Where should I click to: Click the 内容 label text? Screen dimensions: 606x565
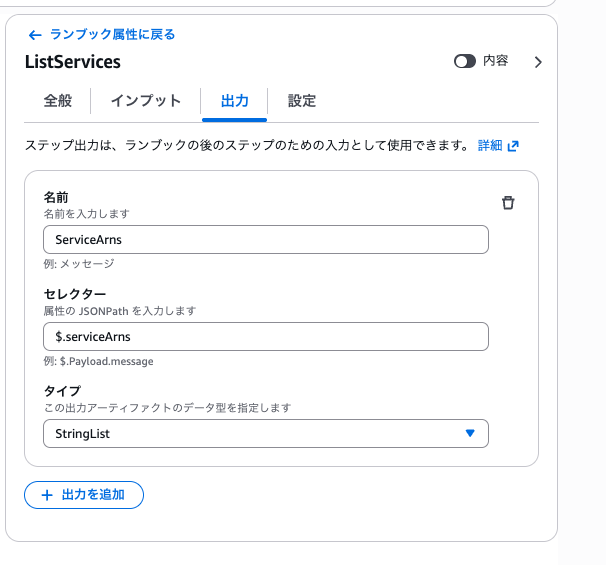pyautogui.click(x=495, y=62)
